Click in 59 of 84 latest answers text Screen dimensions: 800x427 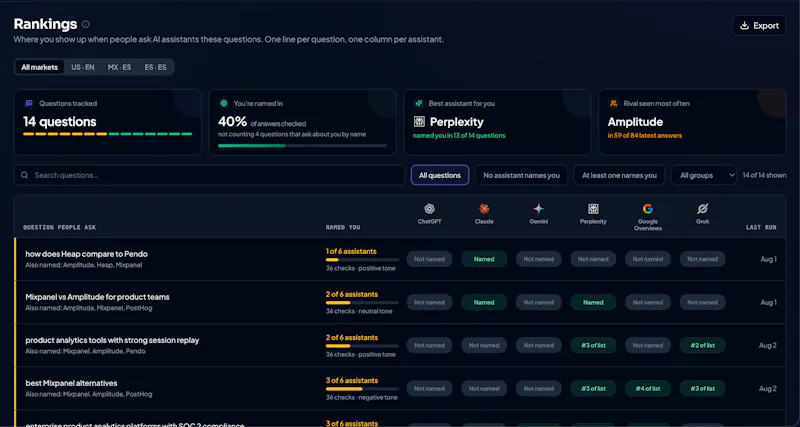[x=645, y=136]
